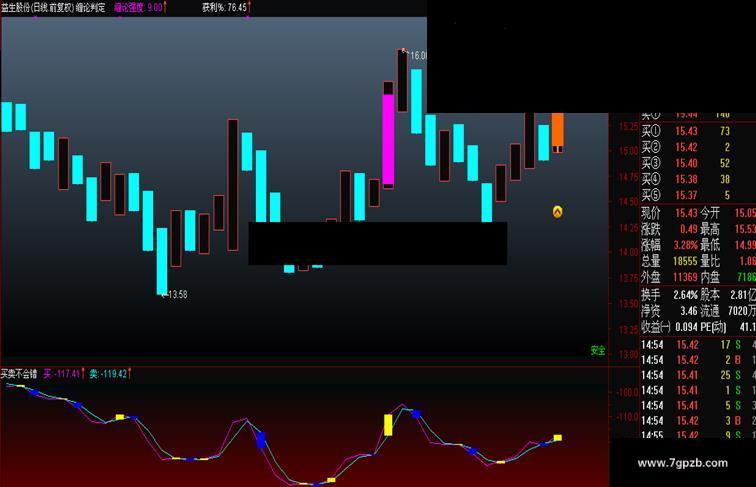Click the 涨幅 3.28% percentage
This screenshot has width=756, height=487.
[669, 245]
